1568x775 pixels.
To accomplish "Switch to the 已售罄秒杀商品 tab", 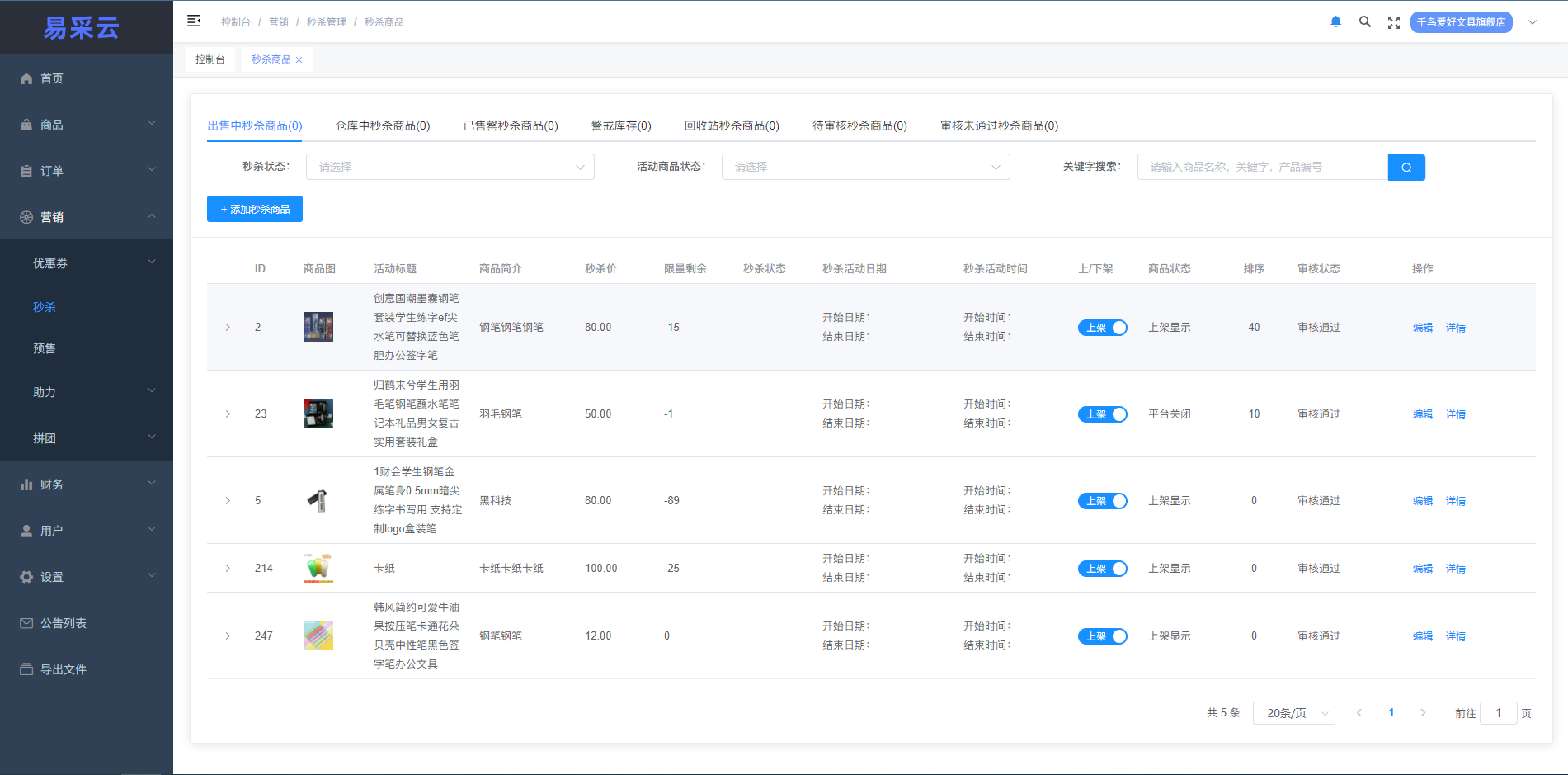I will click(x=510, y=125).
